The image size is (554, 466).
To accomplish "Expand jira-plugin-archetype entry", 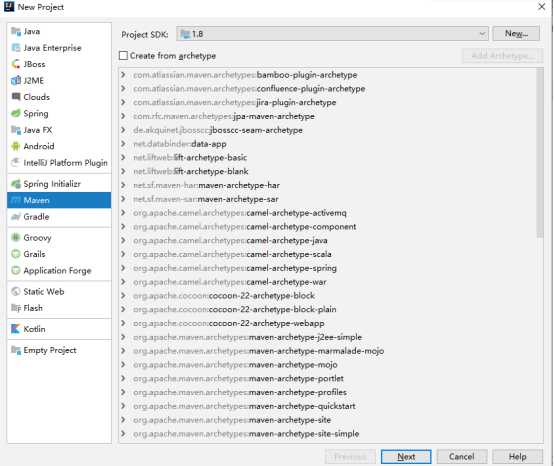I will pyautogui.click(x=123, y=102).
